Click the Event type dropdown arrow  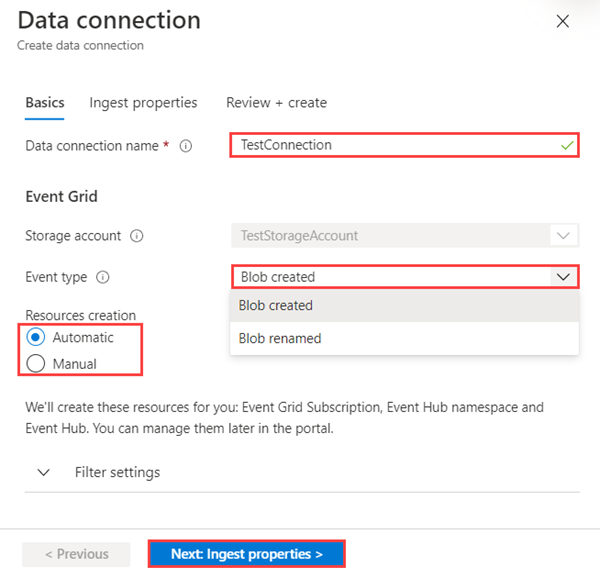pyautogui.click(x=564, y=277)
